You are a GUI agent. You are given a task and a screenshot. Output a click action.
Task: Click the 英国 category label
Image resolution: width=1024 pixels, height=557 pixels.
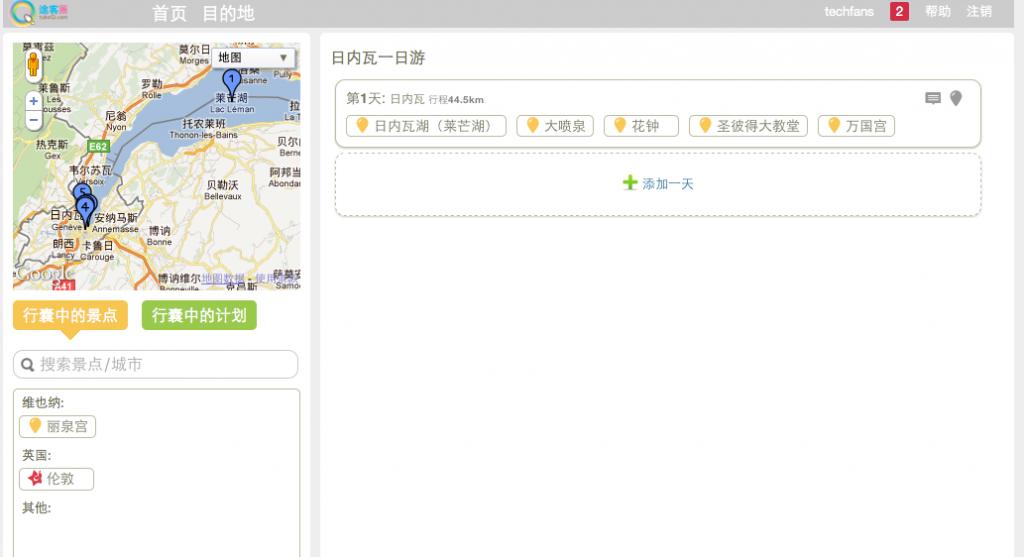(37, 455)
